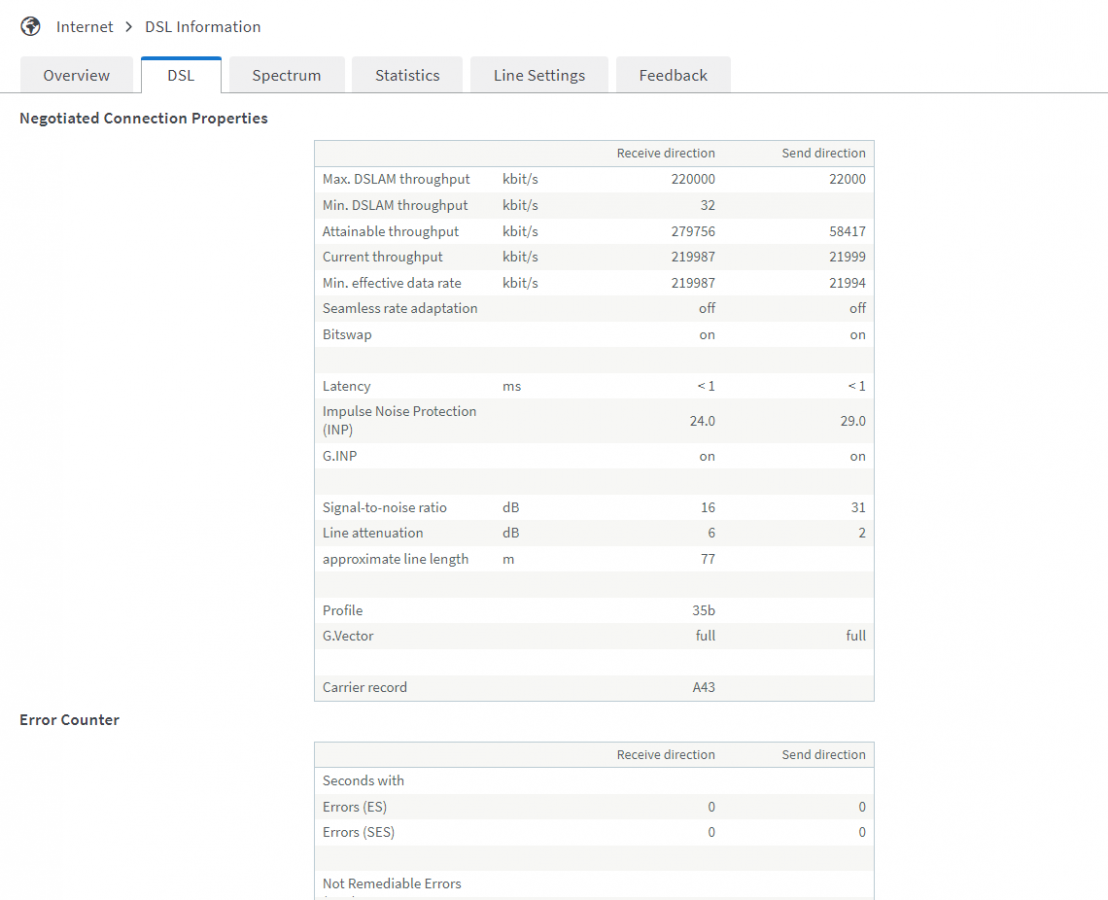Image resolution: width=1108 pixels, height=900 pixels.
Task: Click Bitswap send direction value on
Action: pos(858,335)
